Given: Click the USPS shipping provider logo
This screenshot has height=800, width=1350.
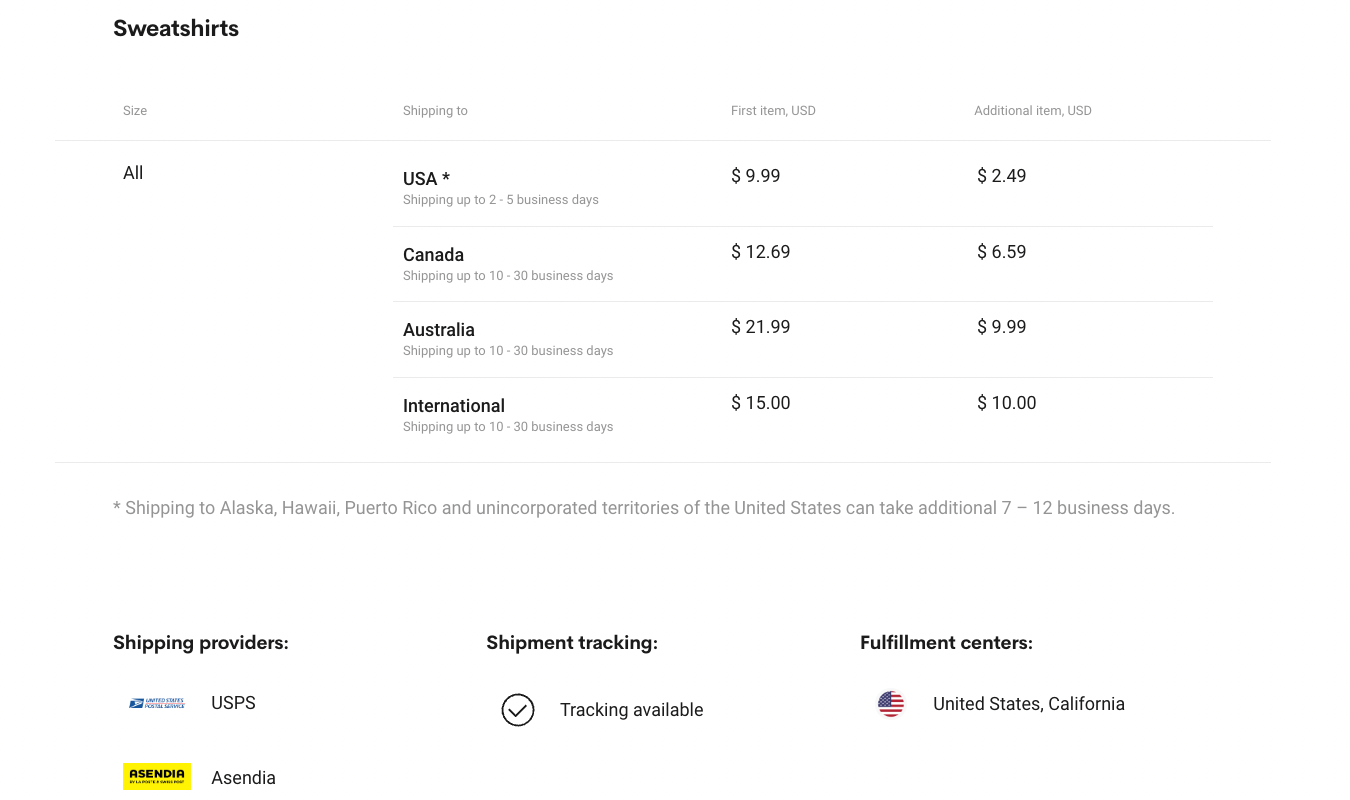Looking at the screenshot, I should tap(157, 703).
